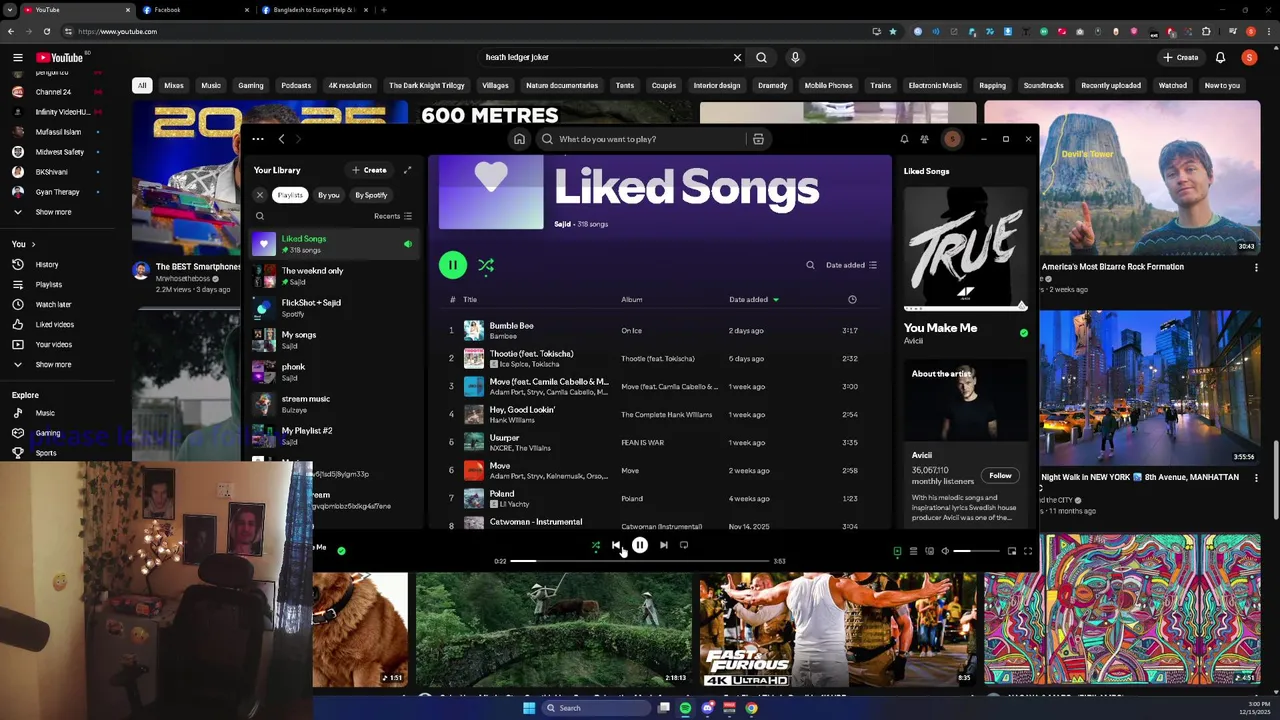Viewport: 1280px width, 720px height.
Task: Go back in Spotify navigation
Action: [281, 139]
